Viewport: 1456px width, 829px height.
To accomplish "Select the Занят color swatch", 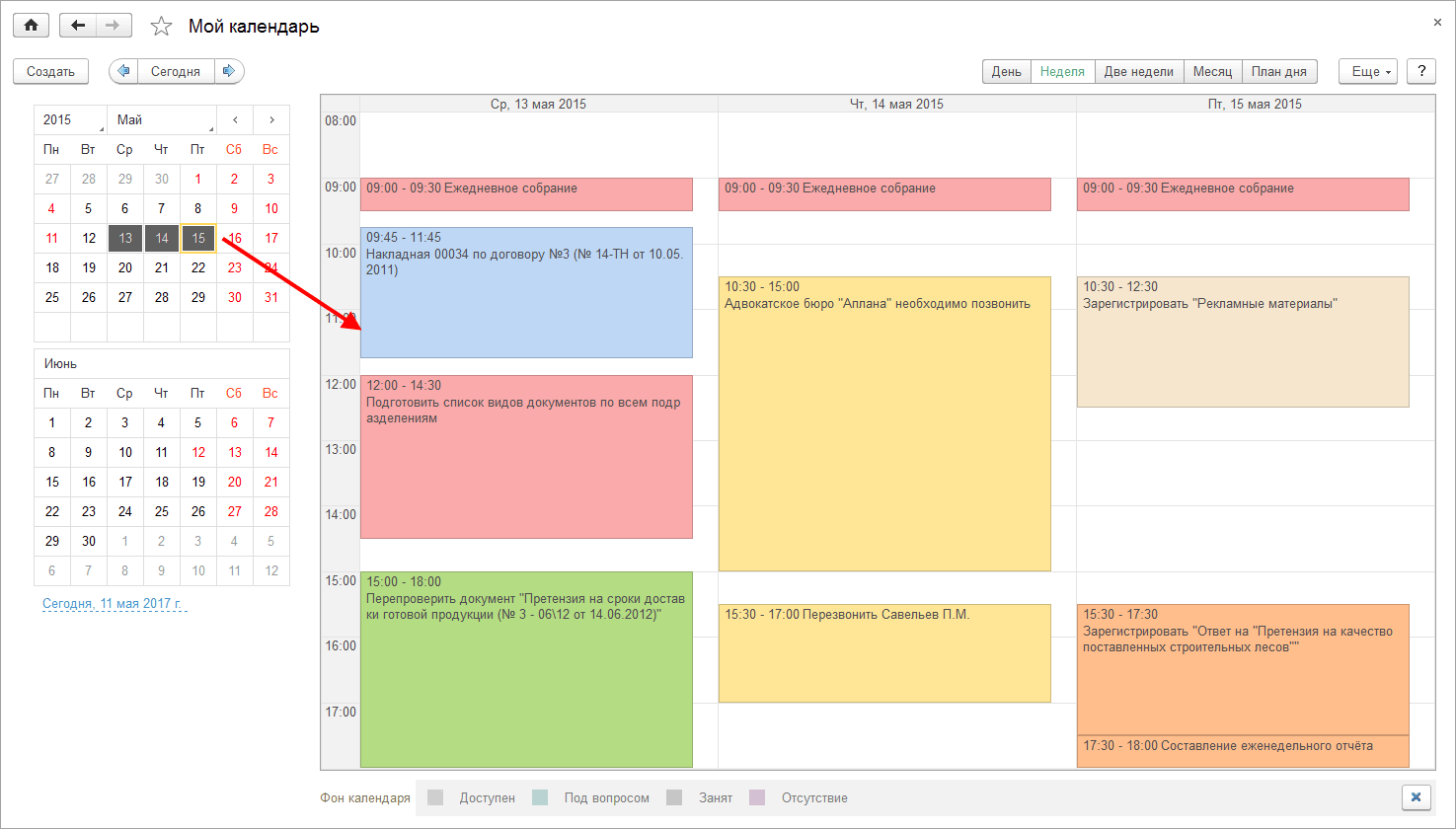I will point(674,797).
